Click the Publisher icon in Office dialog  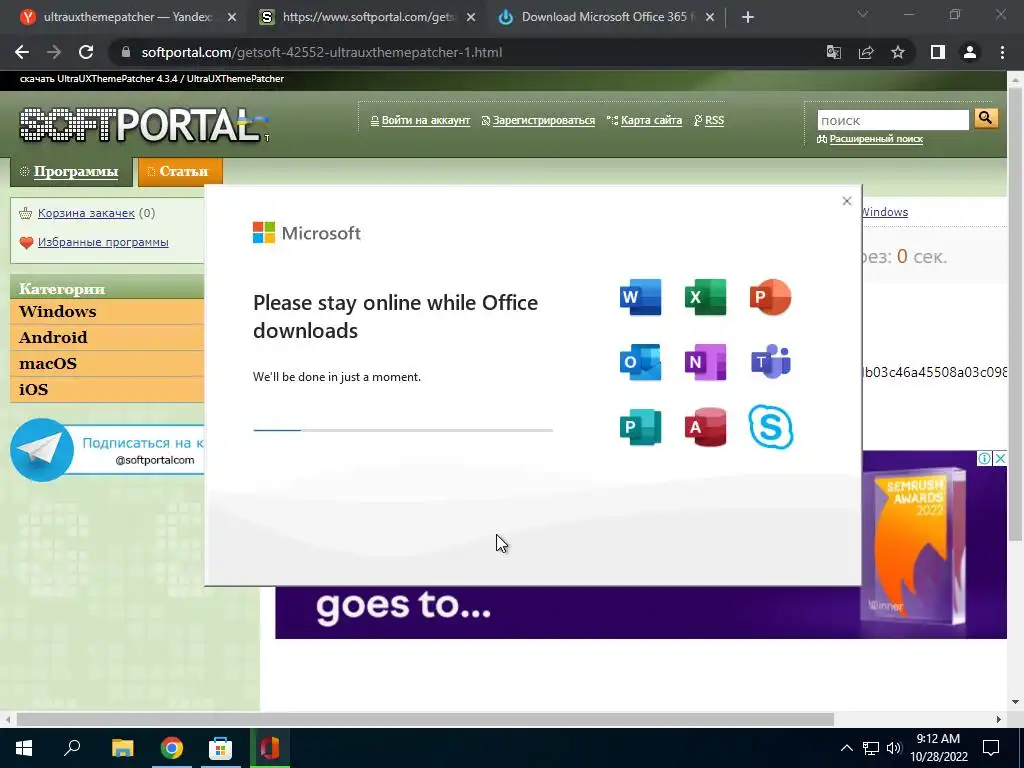pos(640,427)
